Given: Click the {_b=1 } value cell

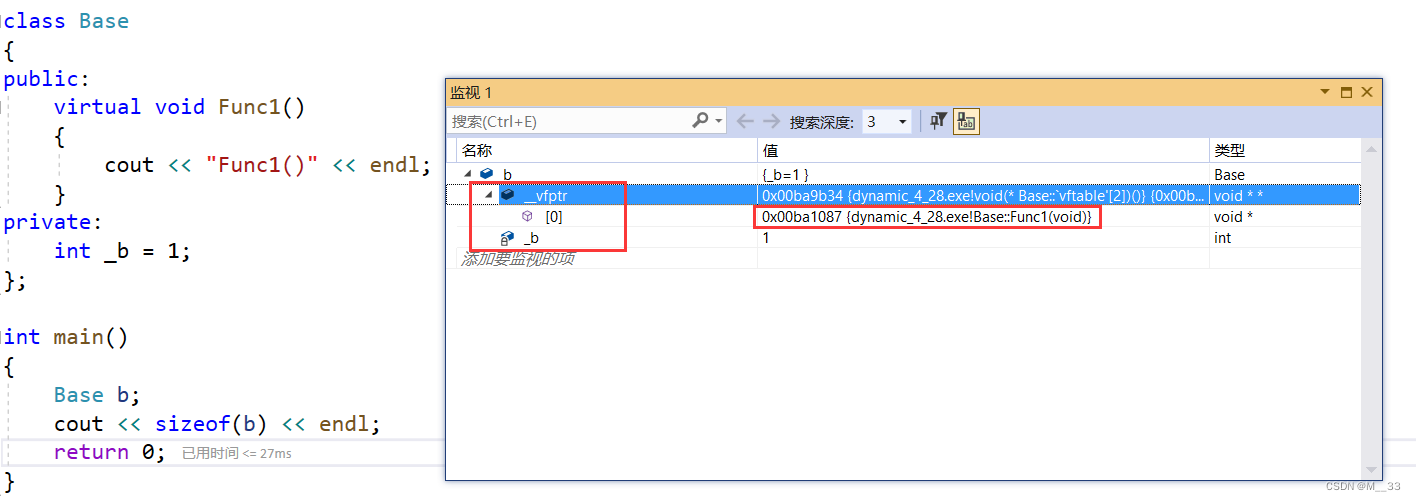Looking at the screenshot, I should tap(785, 174).
